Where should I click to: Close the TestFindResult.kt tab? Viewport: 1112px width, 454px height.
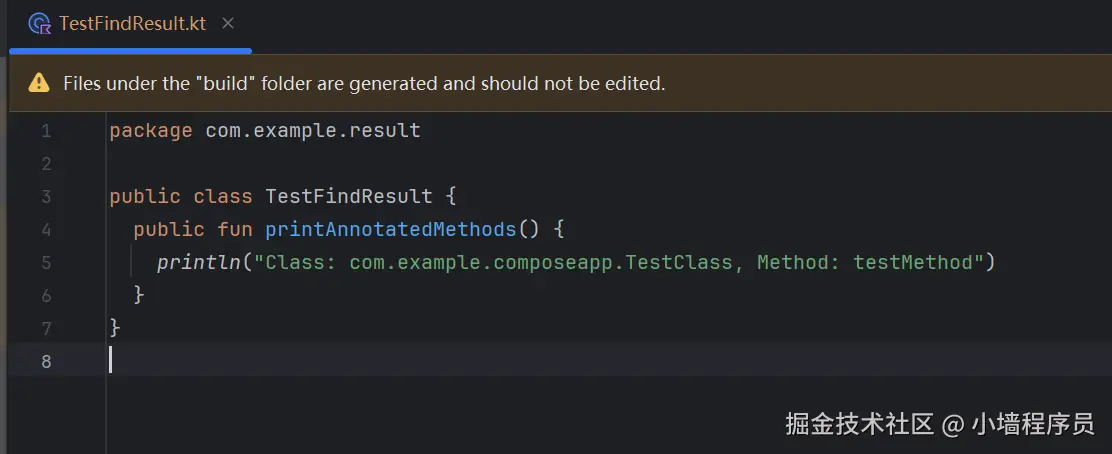point(228,24)
